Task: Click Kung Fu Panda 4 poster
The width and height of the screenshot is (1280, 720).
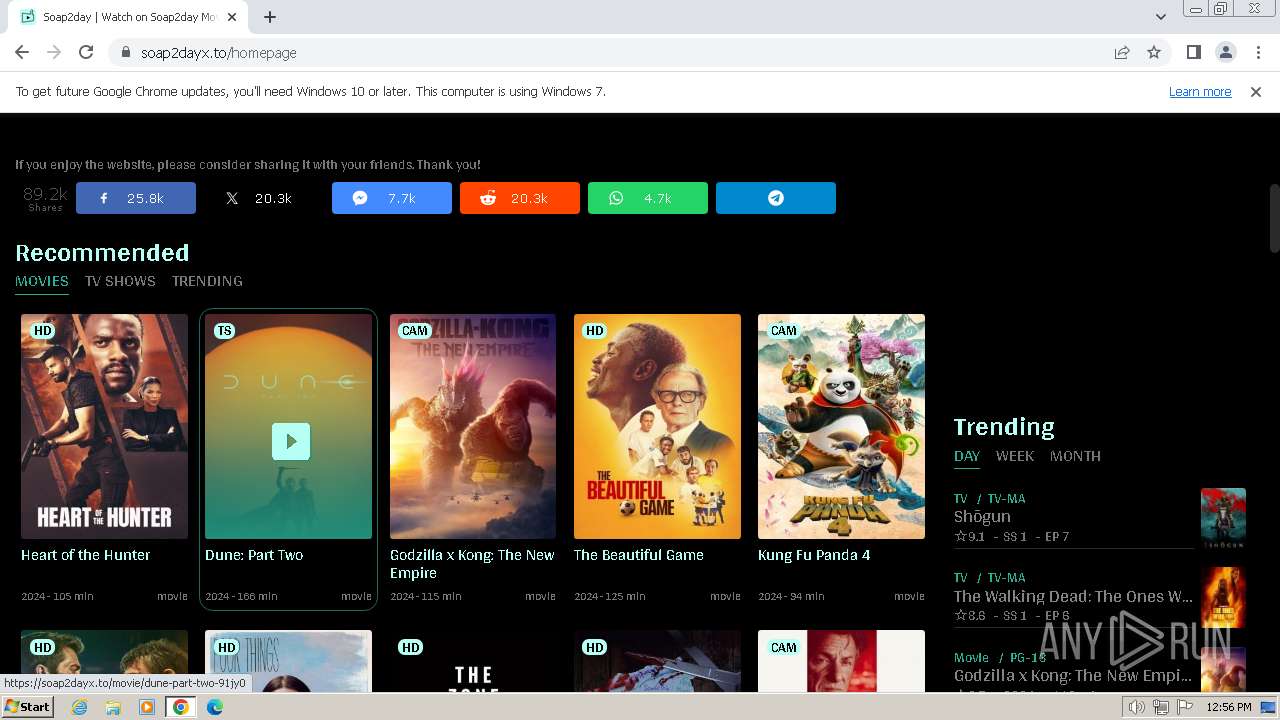Action: click(x=841, y=427)
